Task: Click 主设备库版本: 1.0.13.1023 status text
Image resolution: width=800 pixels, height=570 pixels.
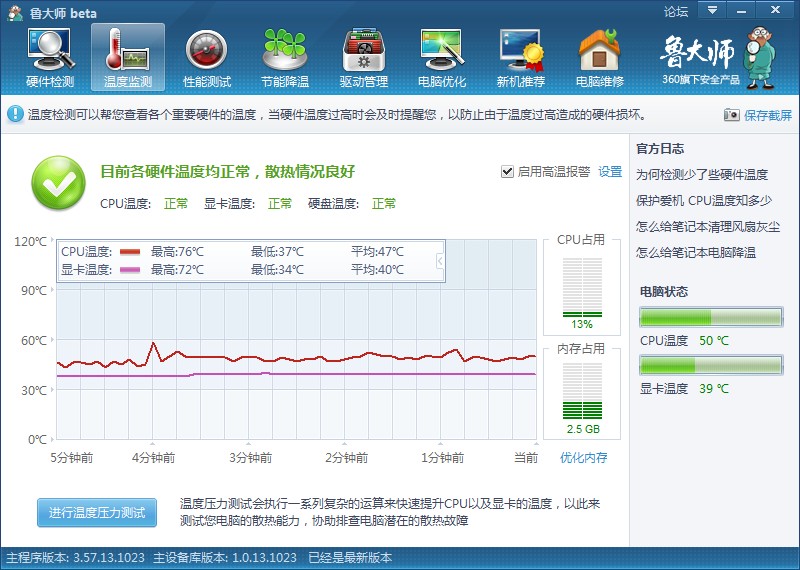Action: point(225,558)
